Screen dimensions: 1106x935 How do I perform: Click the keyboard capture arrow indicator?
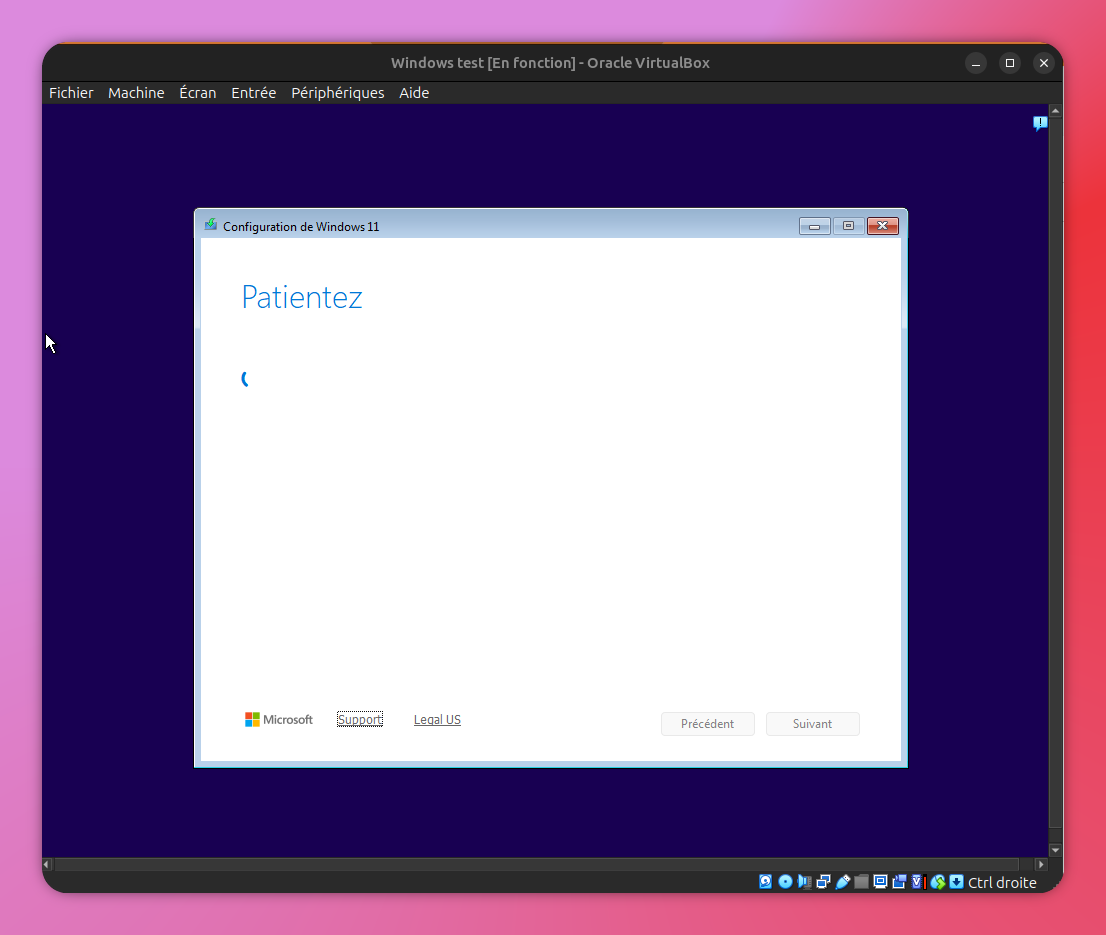pyautogui.click(x=956, y=882)
